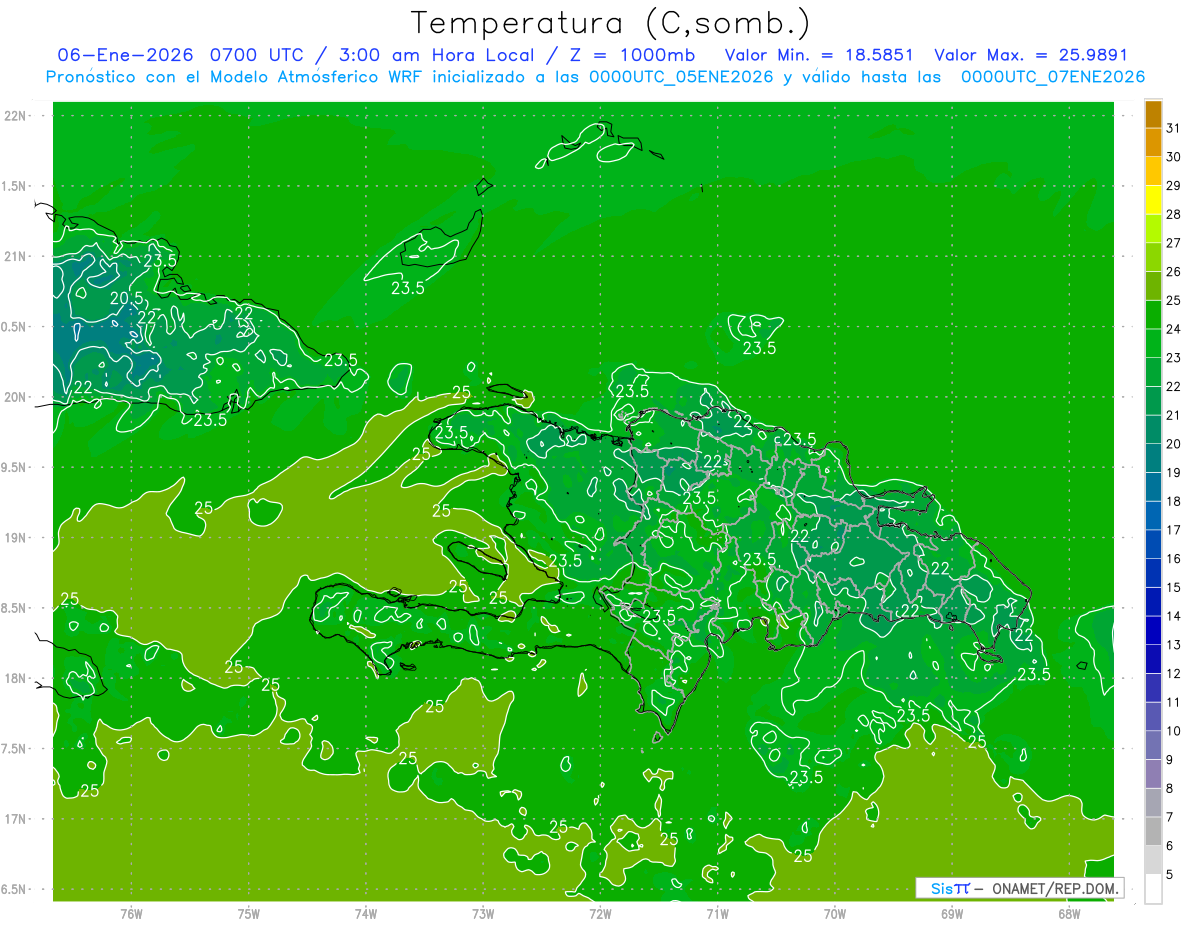Image resolution: width=1200 pixels, height=927 pixels.
Task: Click the "10" color scale label
Action: [x=1174, y=731]
